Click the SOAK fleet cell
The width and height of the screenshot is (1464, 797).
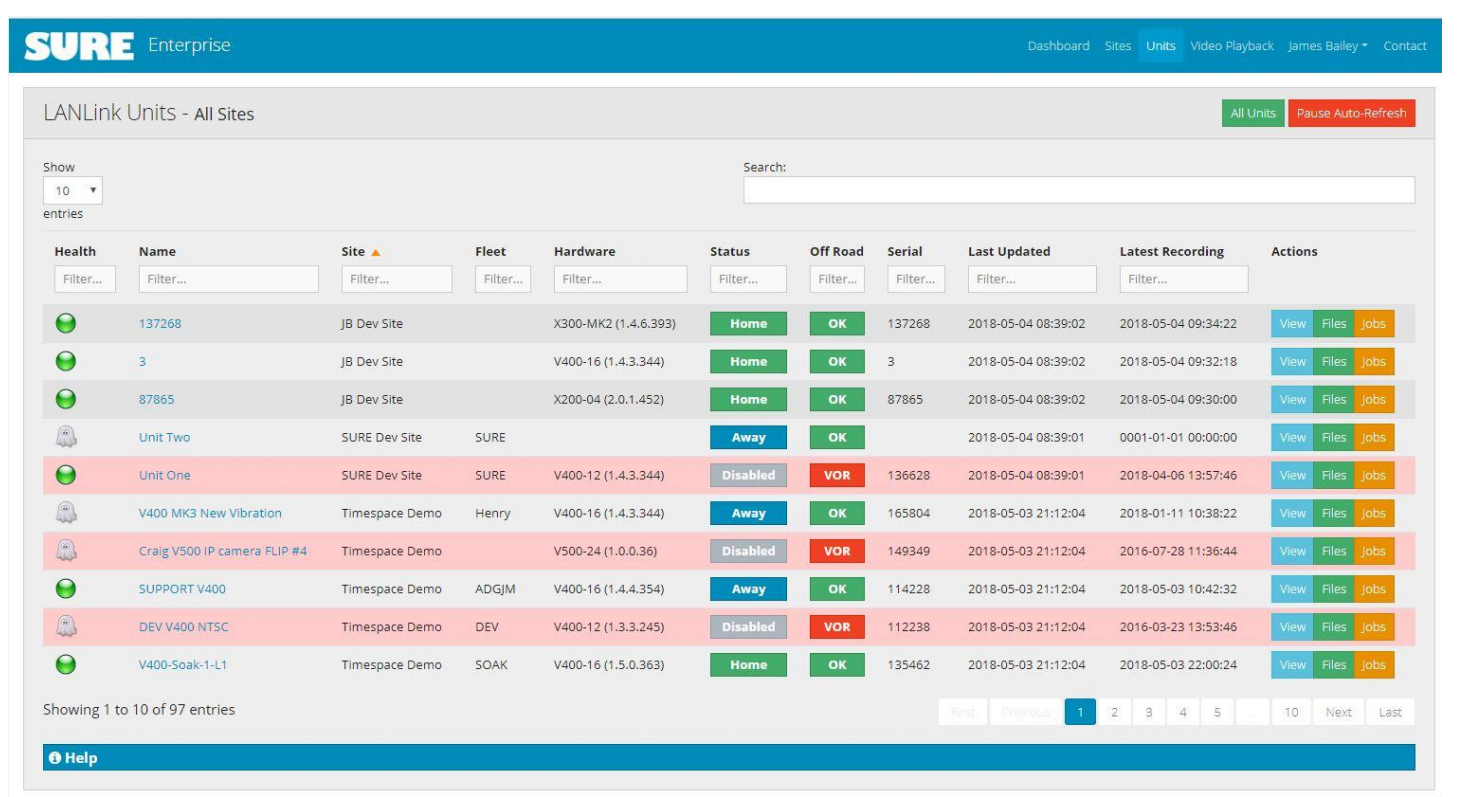[491, 665]
